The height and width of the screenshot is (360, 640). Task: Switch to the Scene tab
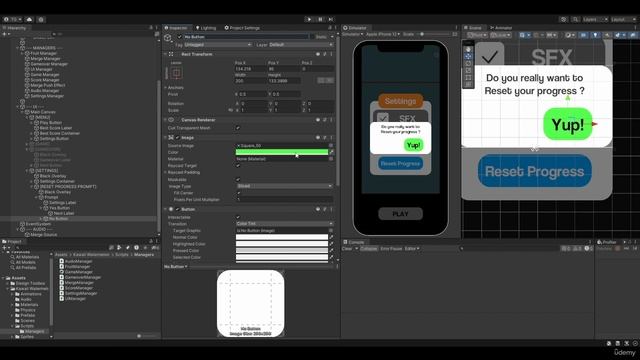click(473, 28)
